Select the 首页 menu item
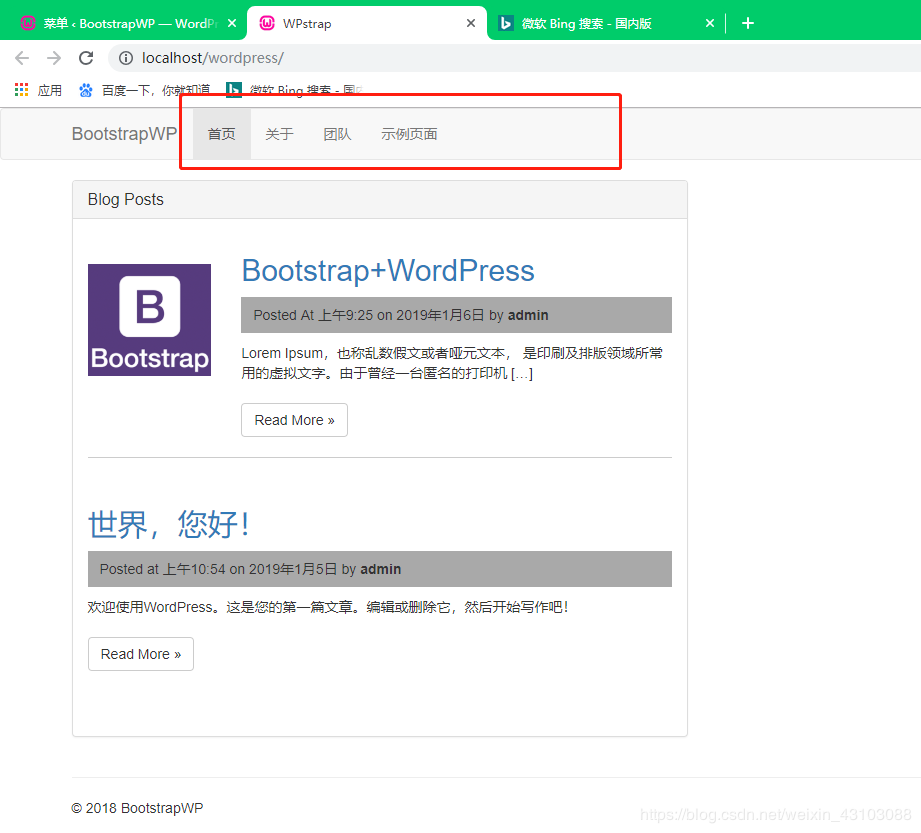 tap(221, 134)
